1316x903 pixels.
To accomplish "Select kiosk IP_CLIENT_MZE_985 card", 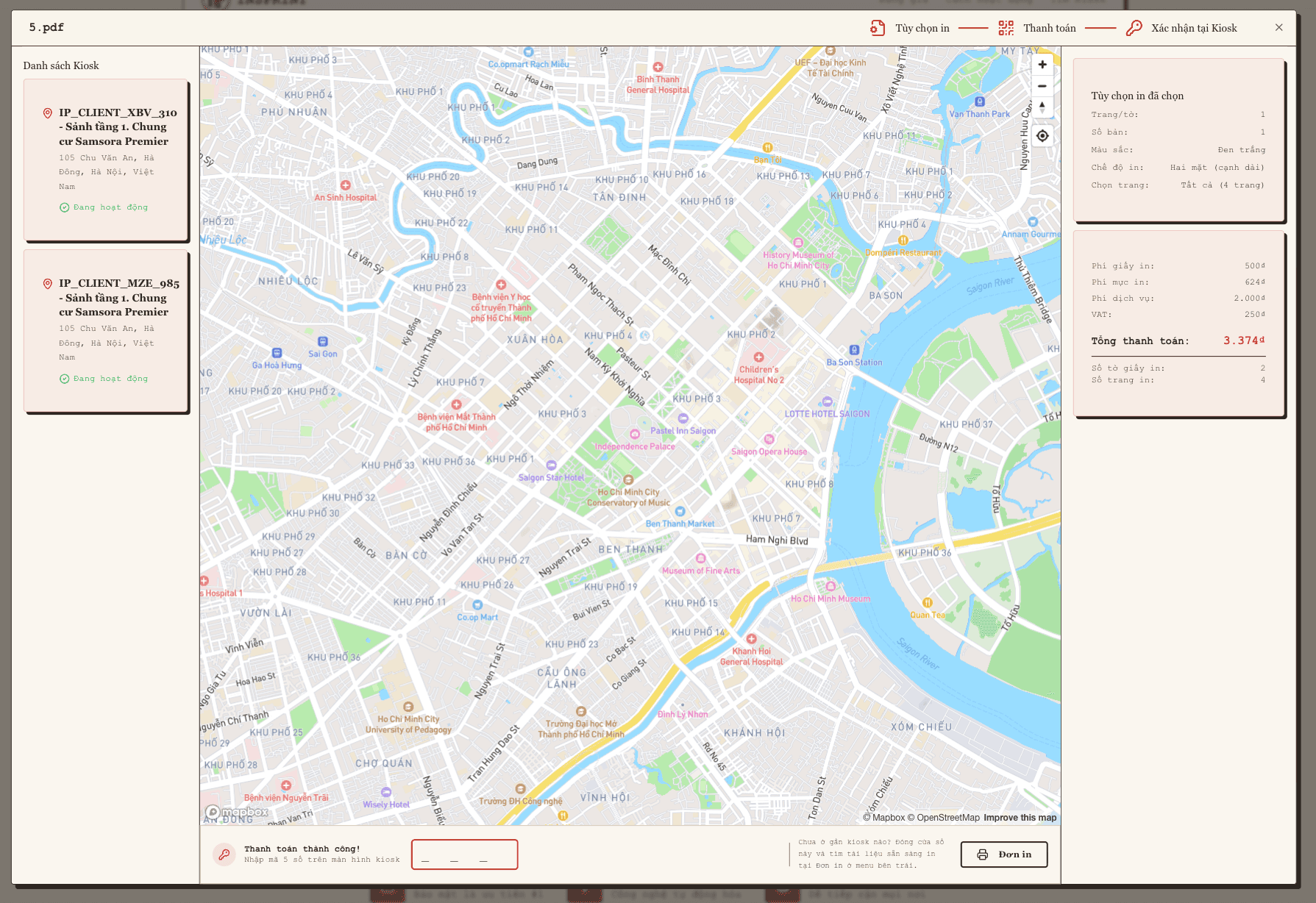I will click(106, 331).
